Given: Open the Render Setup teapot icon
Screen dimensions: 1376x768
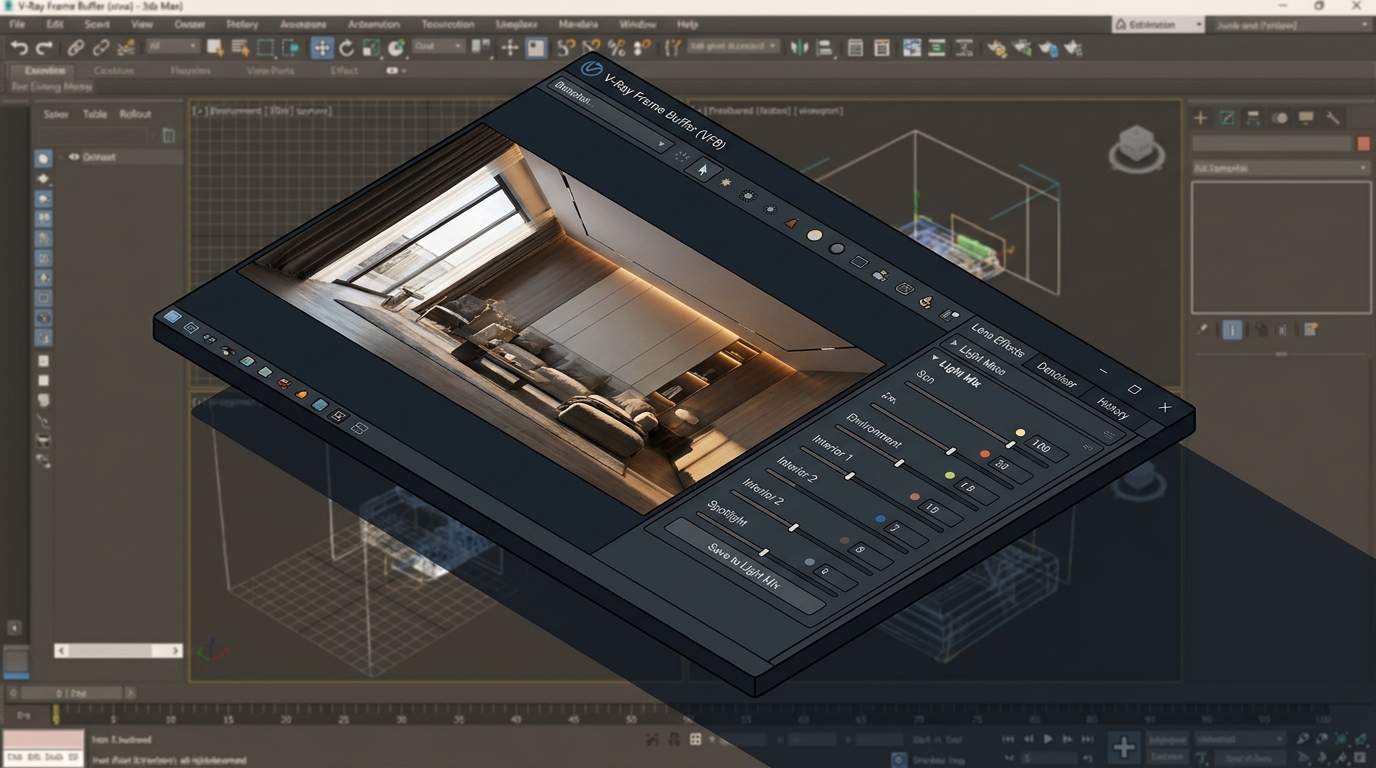Looking at the screenshot, I should point(996,47).
